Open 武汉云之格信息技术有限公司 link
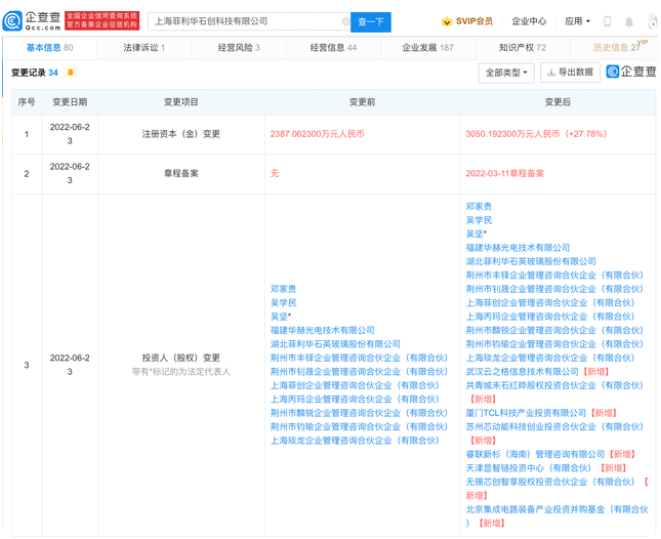The height and width of the screenshot is (539, 661). (522, 372)
